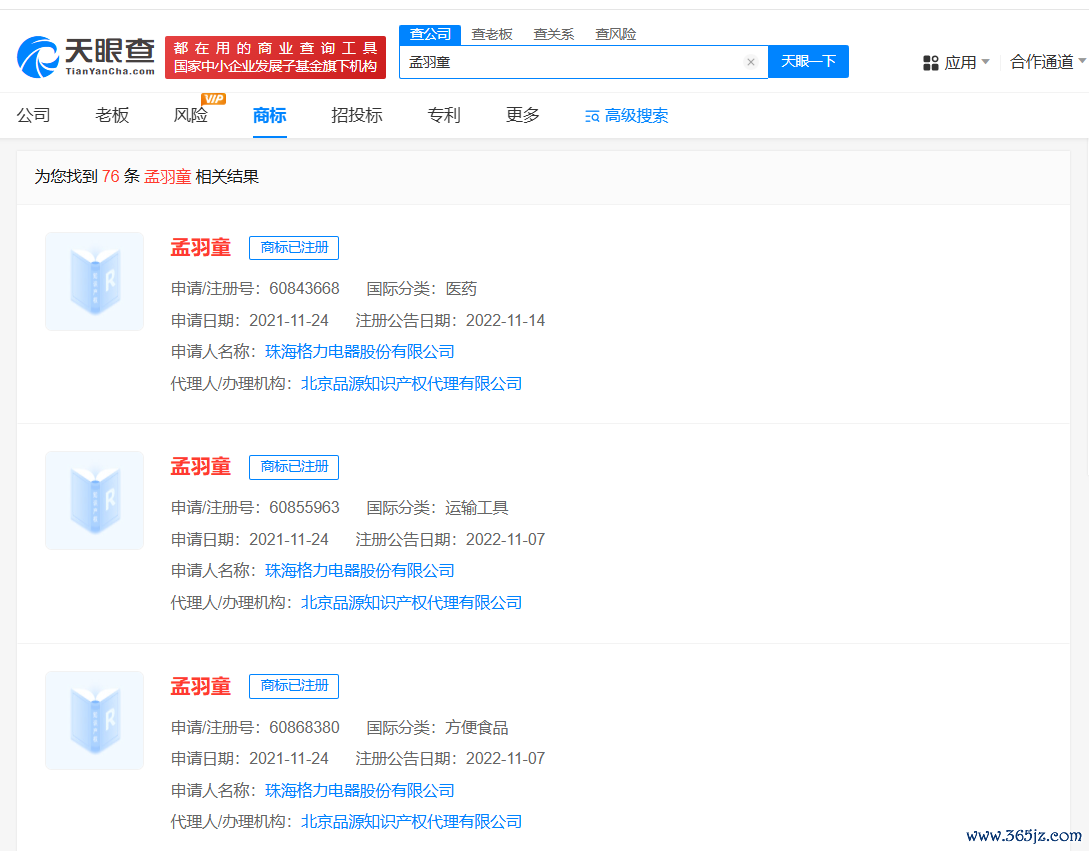Screen dimensions: 1089x851
Task: Open 北京品源知识产权代理有限公司 link in 医药 entry
Action: point(411,383)
